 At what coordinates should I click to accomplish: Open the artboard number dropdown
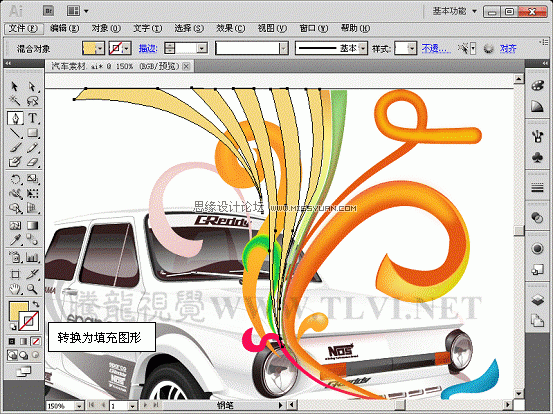[133, 406]
